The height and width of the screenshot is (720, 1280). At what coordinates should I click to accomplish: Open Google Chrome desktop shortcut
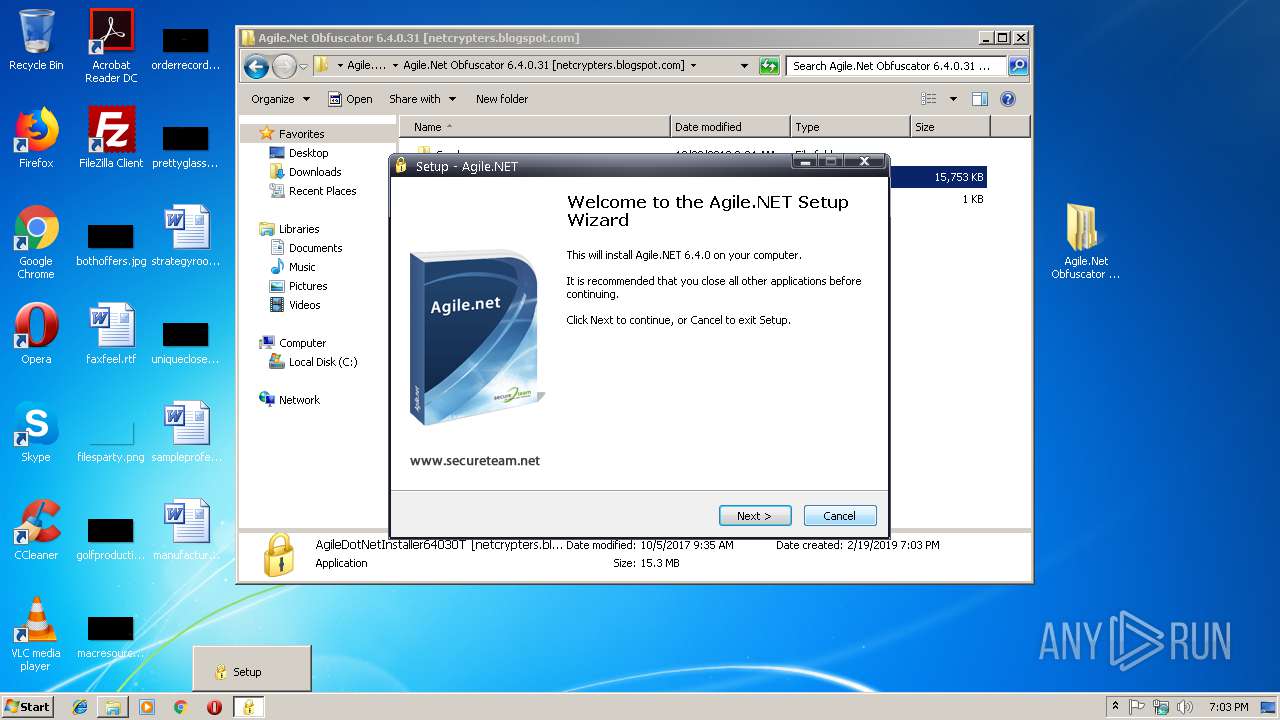tap(36, 242)
